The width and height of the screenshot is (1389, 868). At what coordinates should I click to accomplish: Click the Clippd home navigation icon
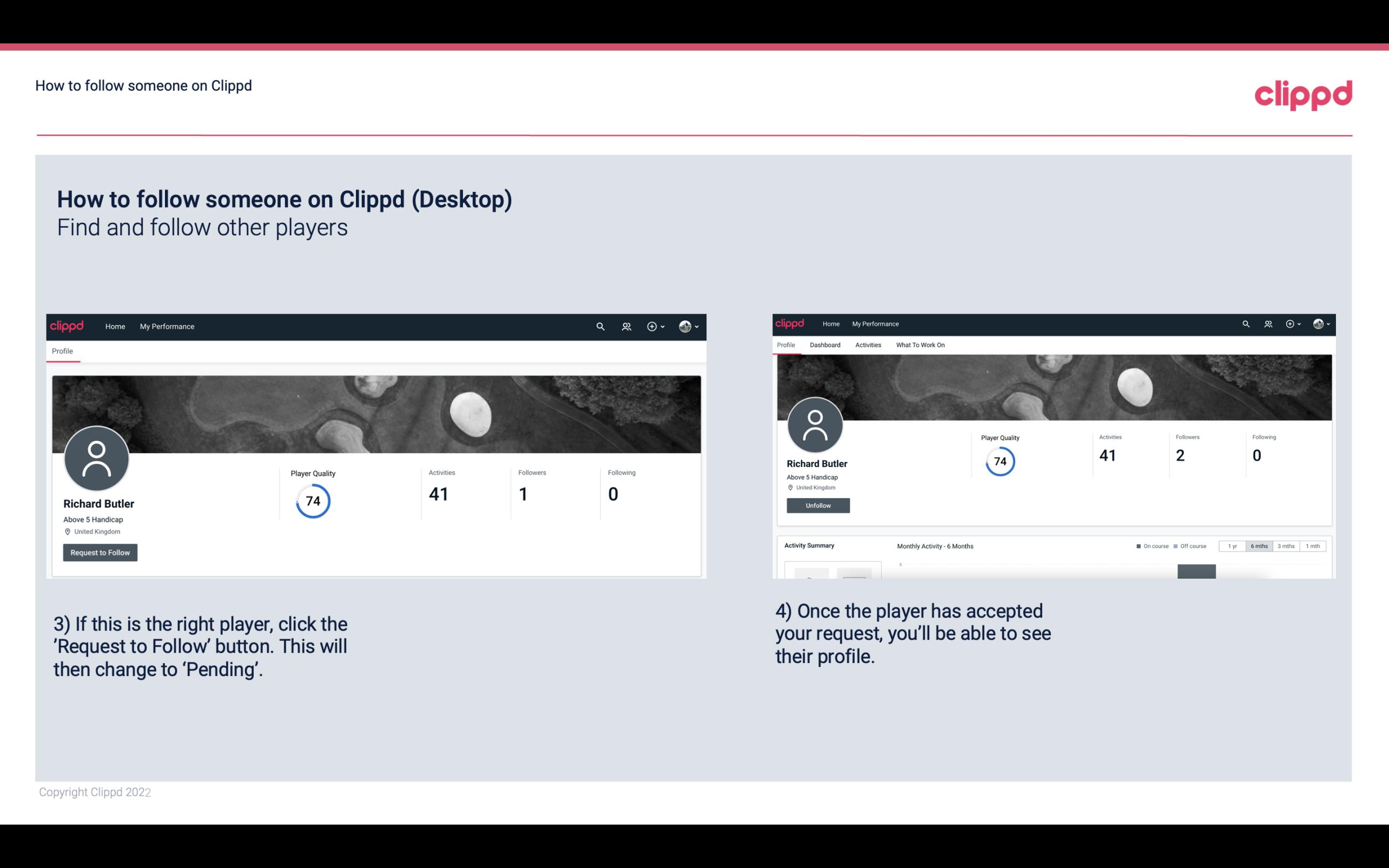pyautogui.click(x=68, y=326)
